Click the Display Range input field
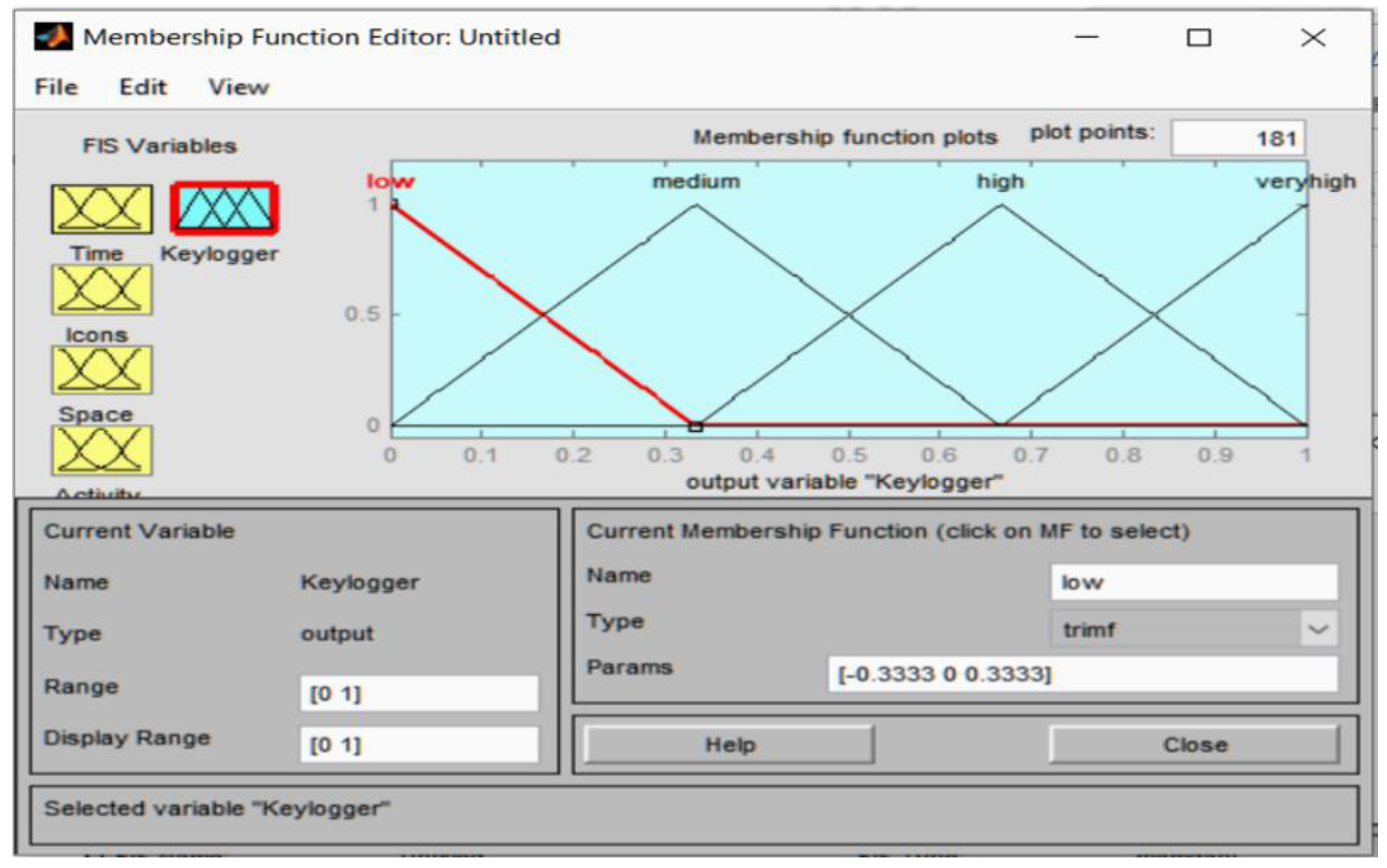The height and width of the screenshot is (868, 1387). (x=419, y=745)
